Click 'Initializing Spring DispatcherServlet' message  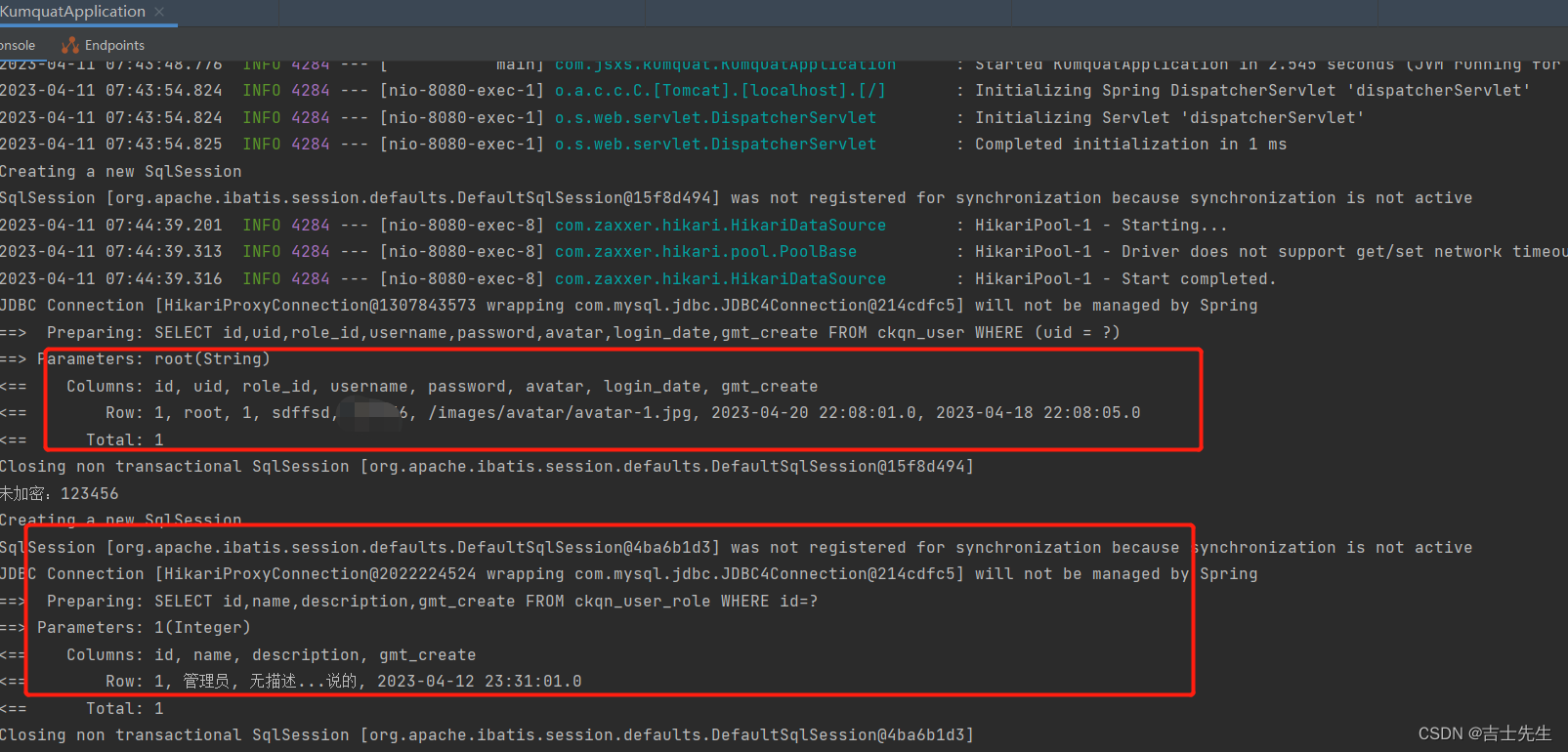coord(1252,90)
